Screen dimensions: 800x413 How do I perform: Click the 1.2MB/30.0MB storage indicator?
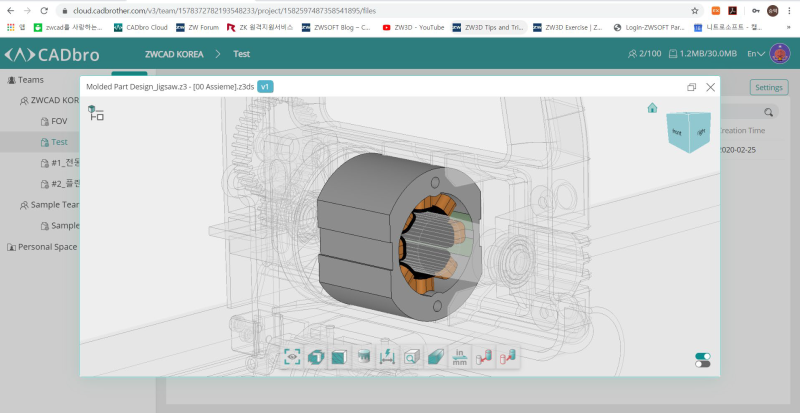(x=703, y=54)
